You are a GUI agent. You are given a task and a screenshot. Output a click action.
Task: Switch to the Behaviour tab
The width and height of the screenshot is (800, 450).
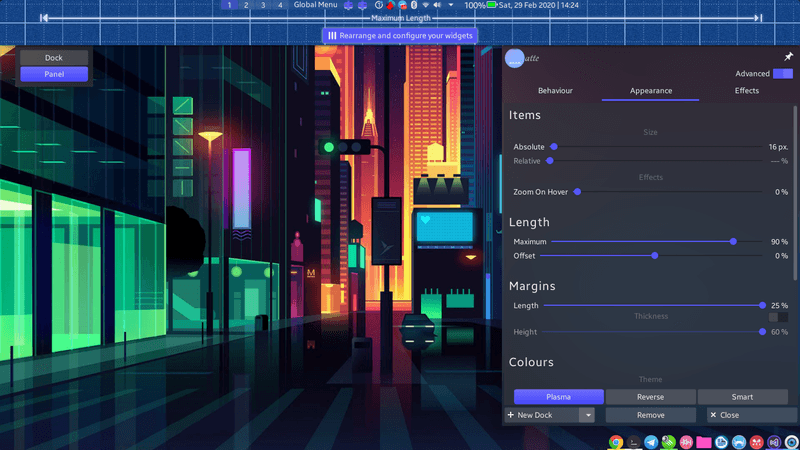pyautogui.click(x=555, y=91)
